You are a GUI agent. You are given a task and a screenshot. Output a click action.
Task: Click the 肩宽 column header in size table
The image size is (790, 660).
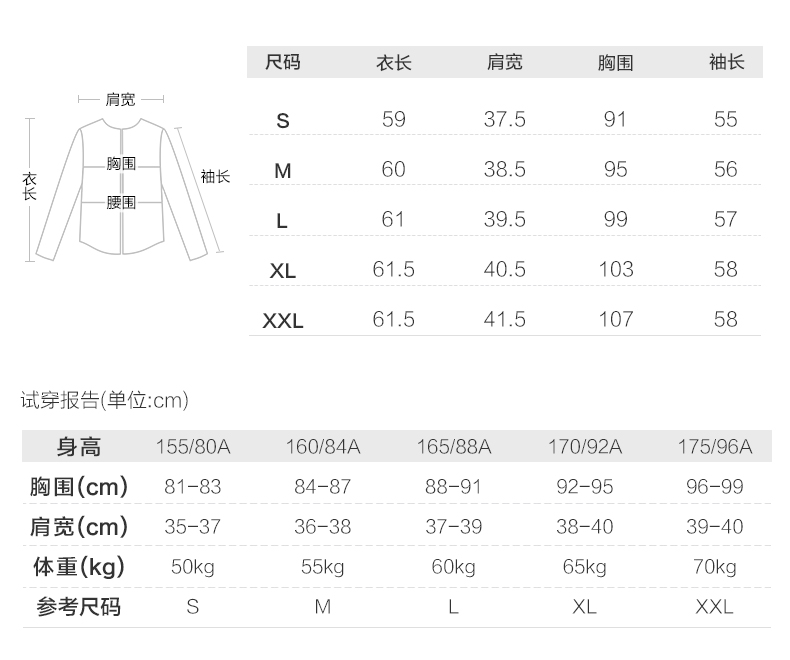click(x=504, y=63)
